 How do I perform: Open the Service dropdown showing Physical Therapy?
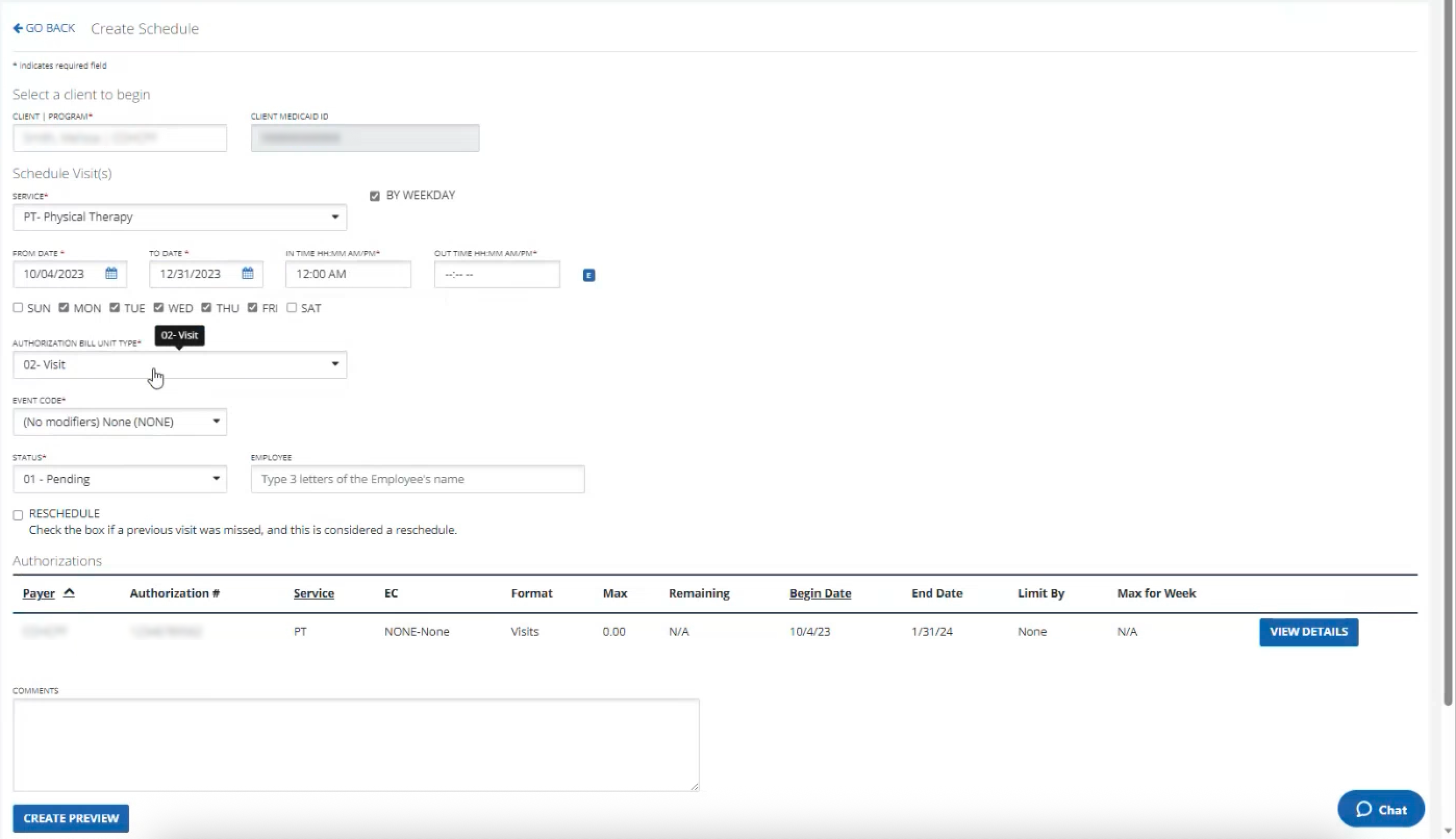pyautogui.click(x=179, y=217)
